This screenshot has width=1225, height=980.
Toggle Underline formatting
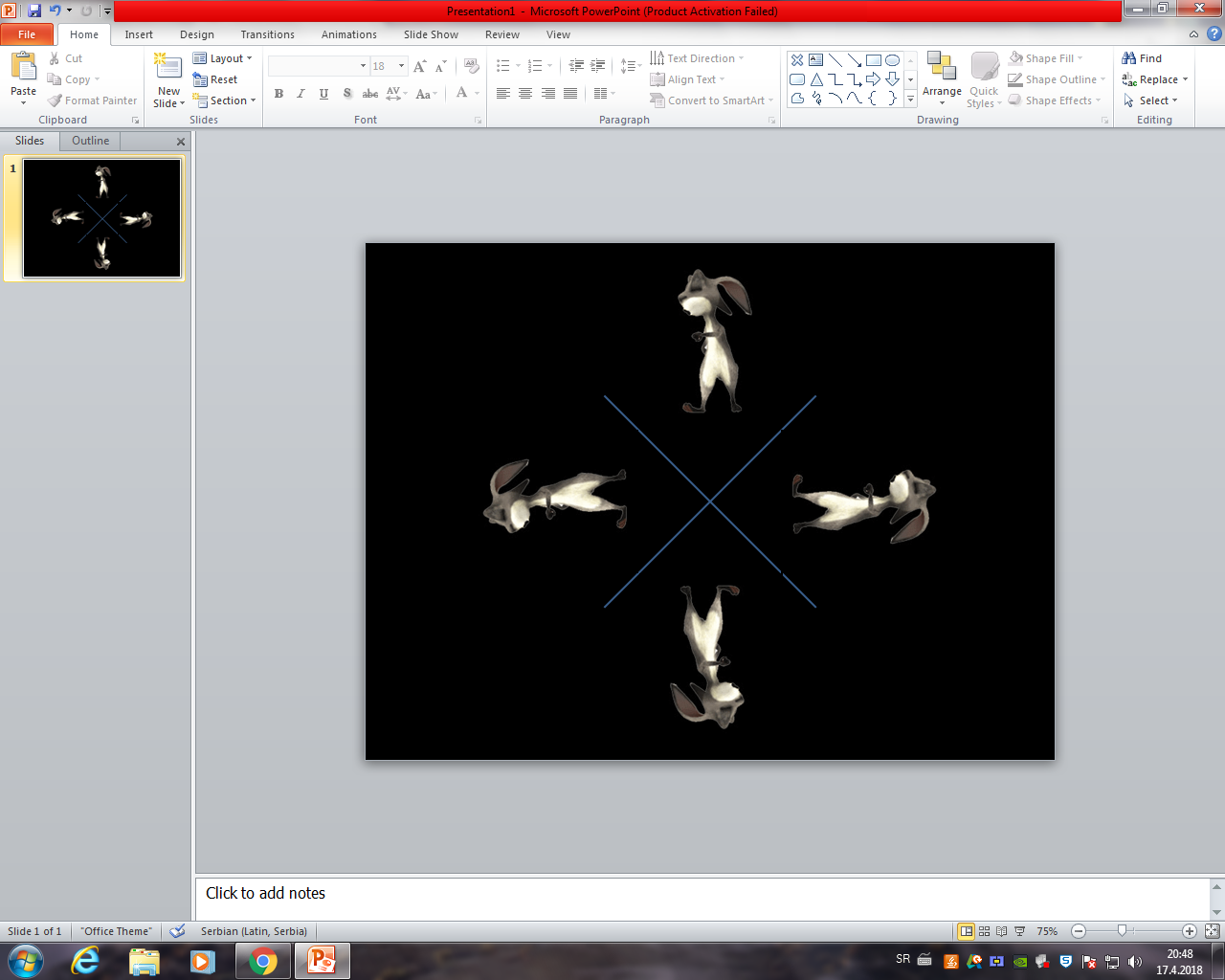coord(323,93)
